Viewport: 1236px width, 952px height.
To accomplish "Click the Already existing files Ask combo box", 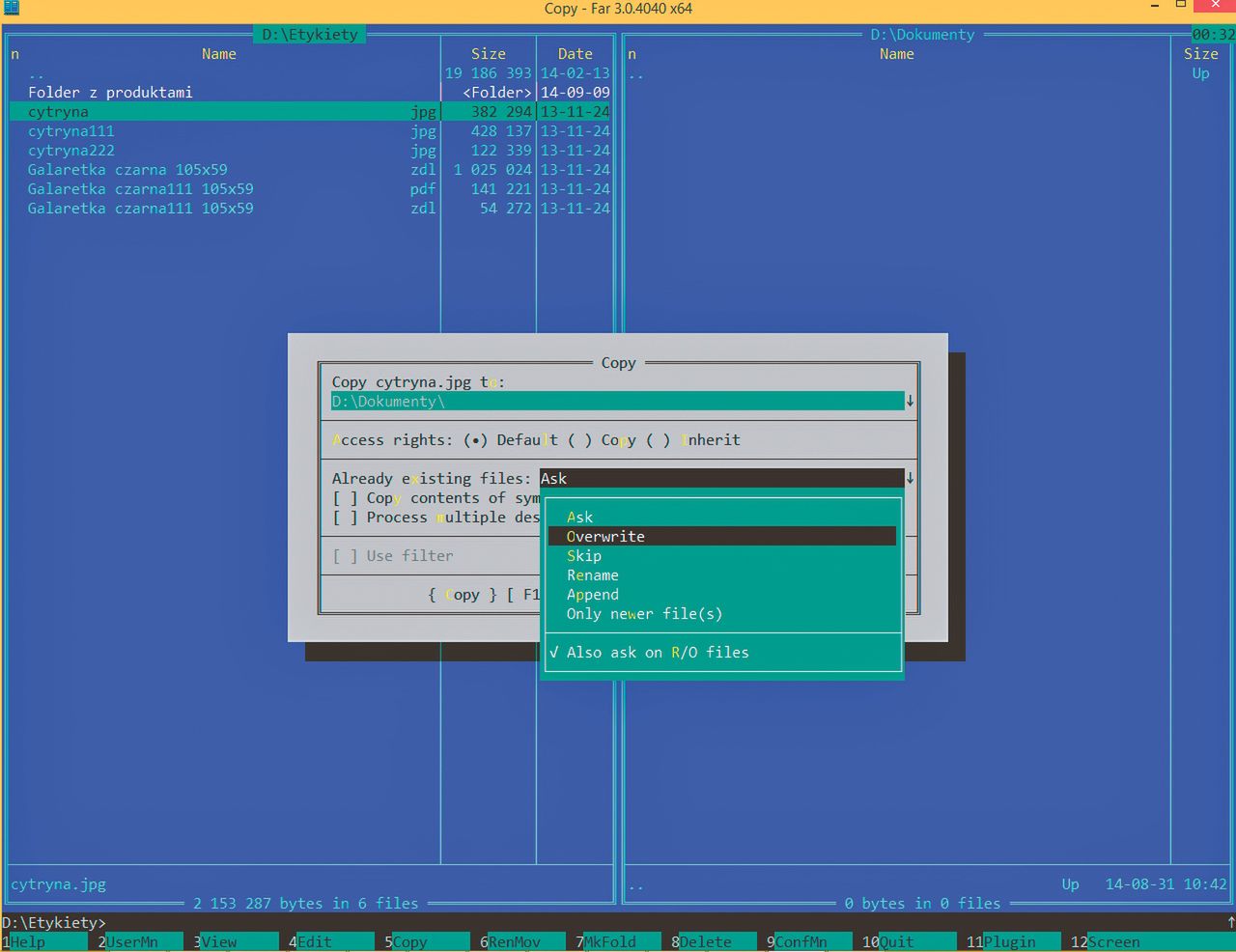I will [x=721, y=478].
